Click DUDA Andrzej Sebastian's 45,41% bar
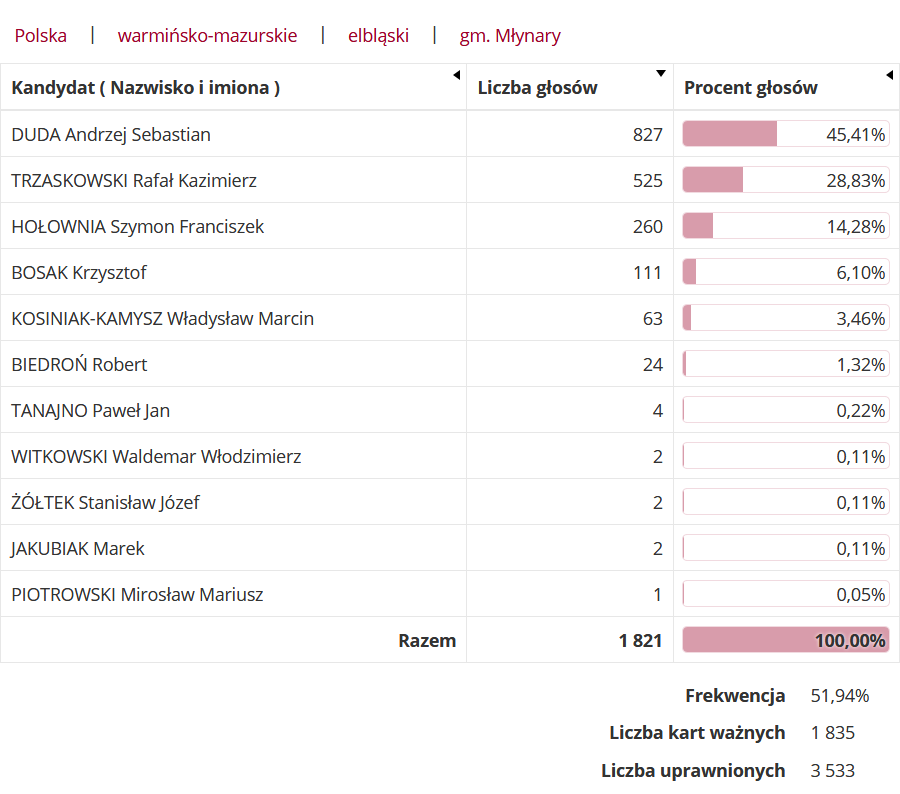The image size is (900, 794). click(785, 134)
